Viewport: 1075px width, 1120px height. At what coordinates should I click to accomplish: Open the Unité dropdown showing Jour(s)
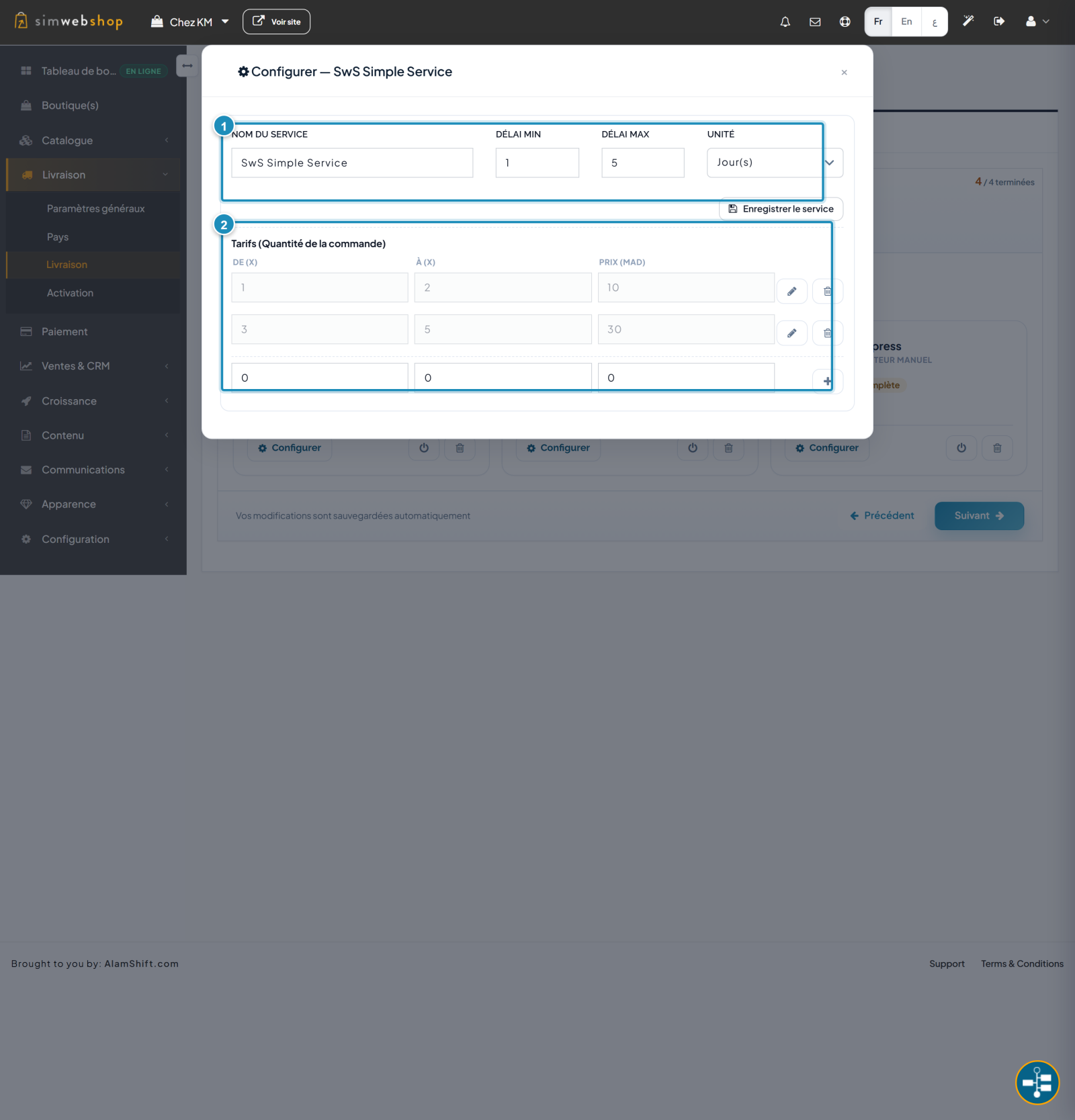(775, 163)
